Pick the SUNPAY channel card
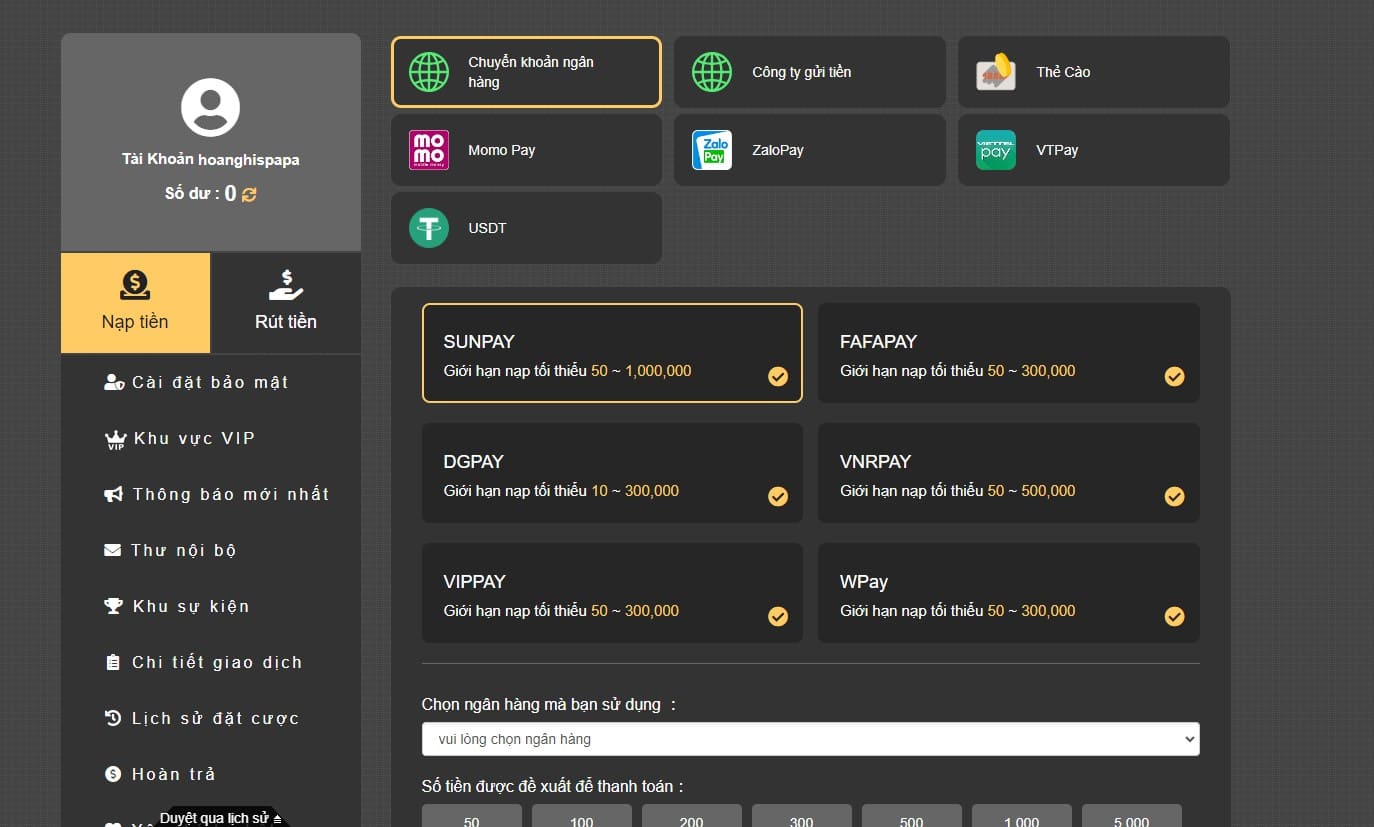1374x827 pixels. (612, 353)
